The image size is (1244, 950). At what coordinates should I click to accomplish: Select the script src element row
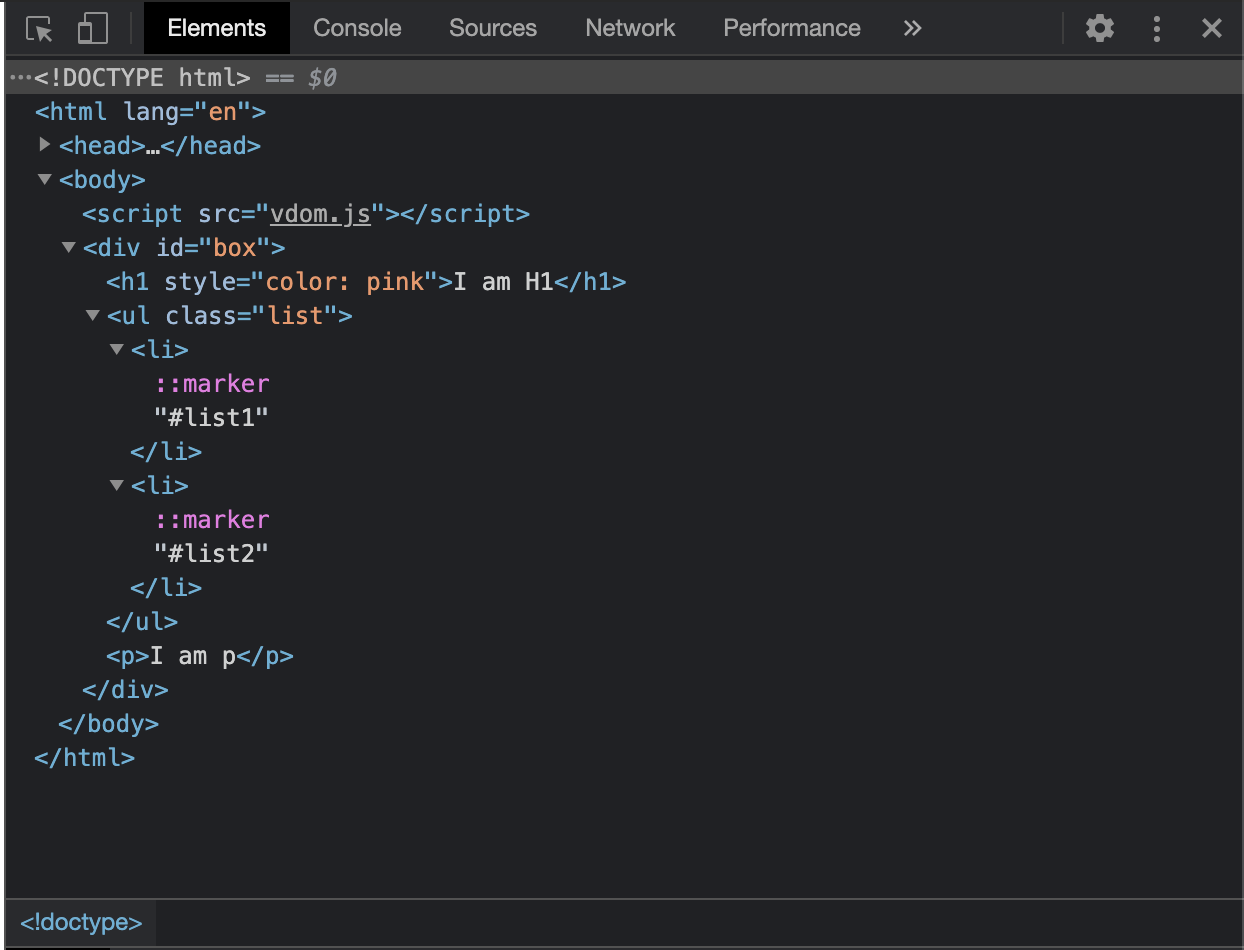tap(306, 214)
